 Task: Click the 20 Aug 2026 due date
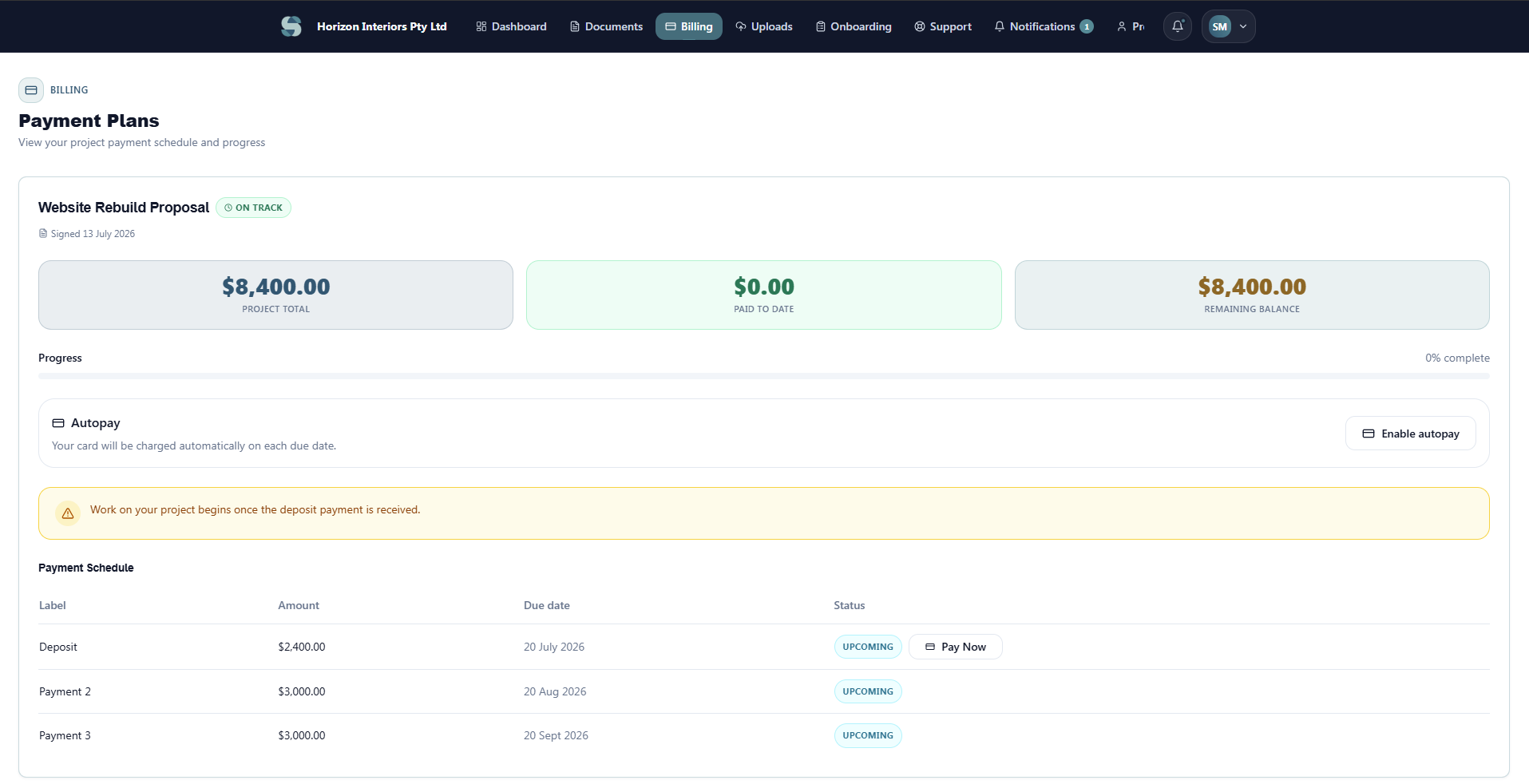[555, 691]
